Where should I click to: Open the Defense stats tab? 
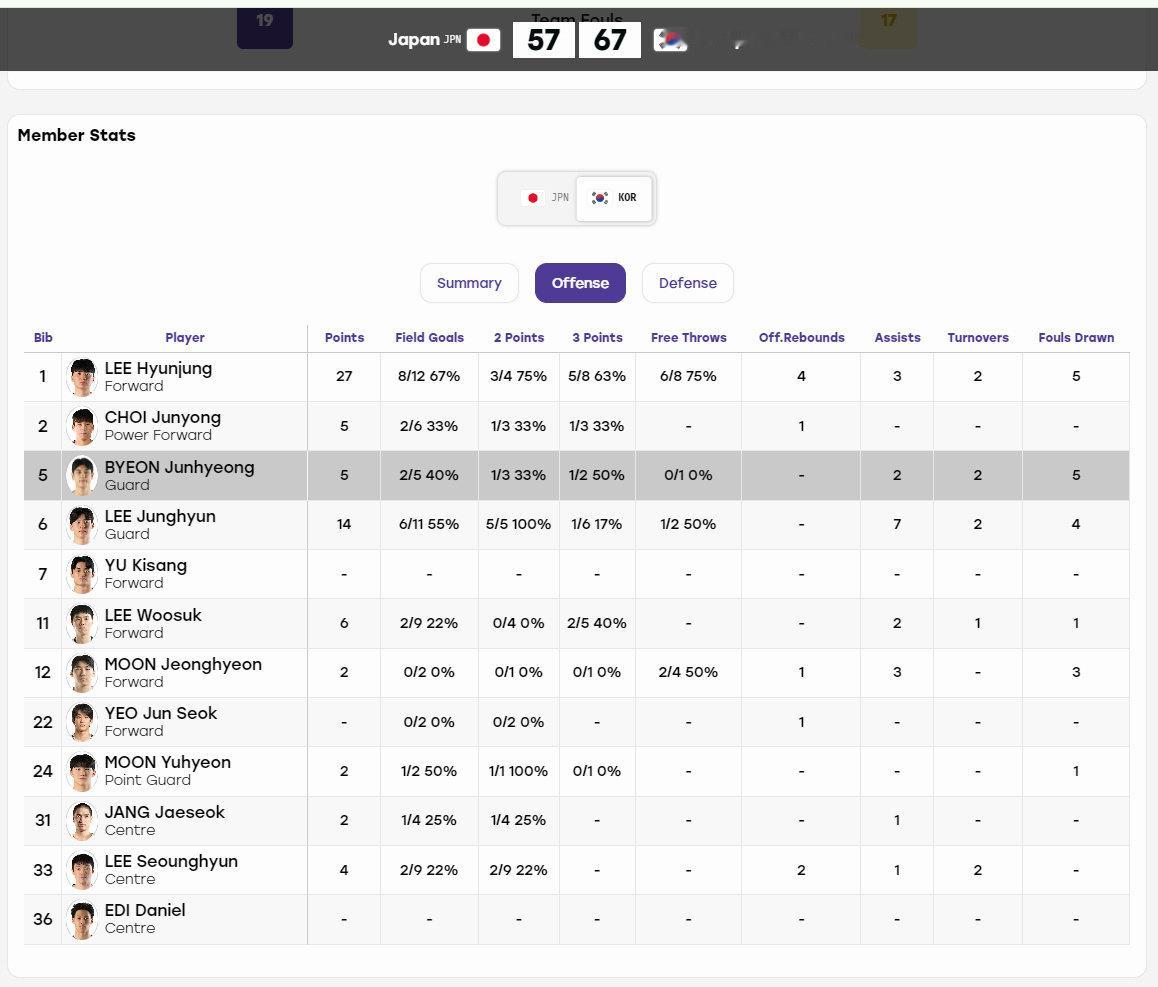pyautogui.click(x=688, y=283)
